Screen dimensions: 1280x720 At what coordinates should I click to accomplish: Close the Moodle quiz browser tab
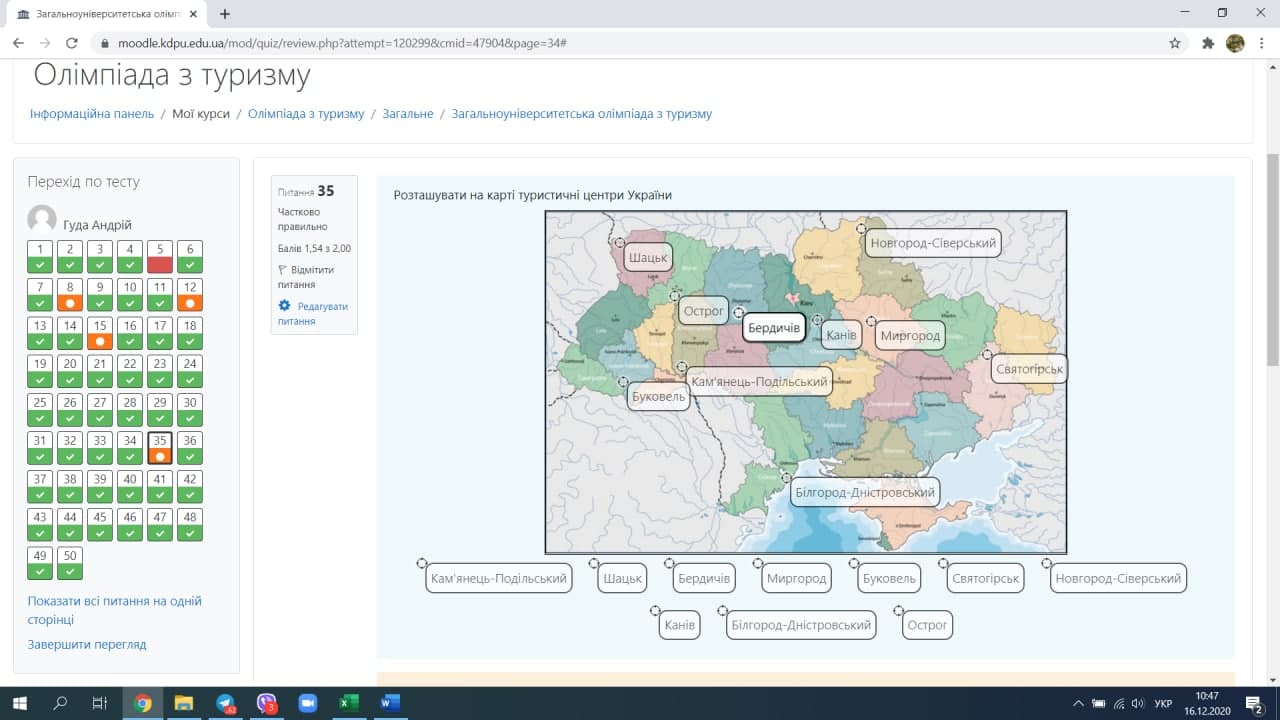(x=193, y=14)
